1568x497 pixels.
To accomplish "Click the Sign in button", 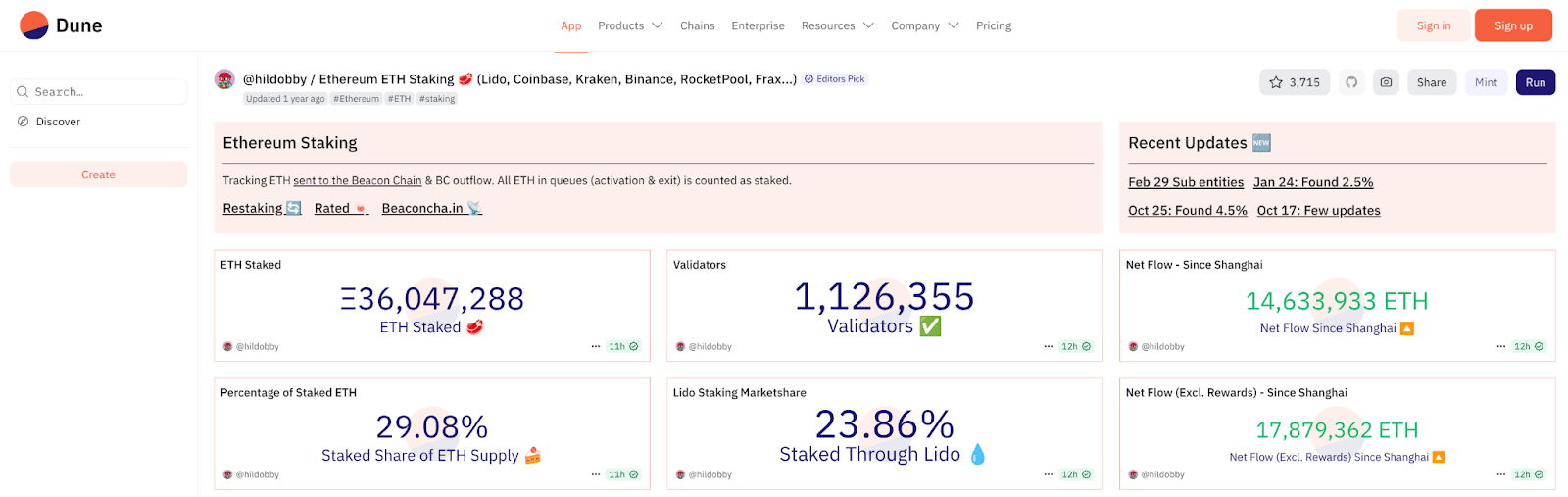I will point(1434,25).
